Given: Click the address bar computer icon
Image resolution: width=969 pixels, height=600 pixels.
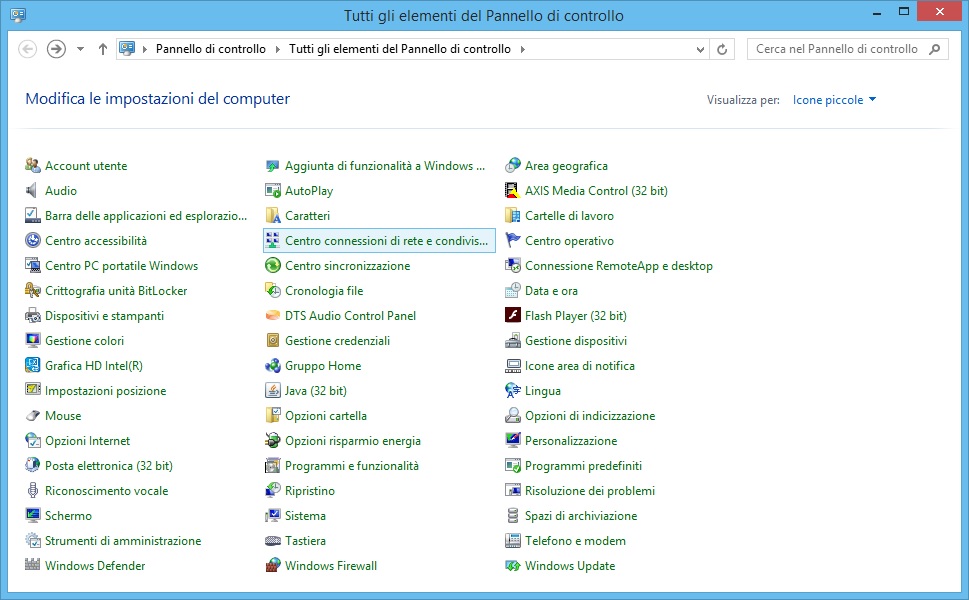Looking at the screenshot, I should [127, 49].
